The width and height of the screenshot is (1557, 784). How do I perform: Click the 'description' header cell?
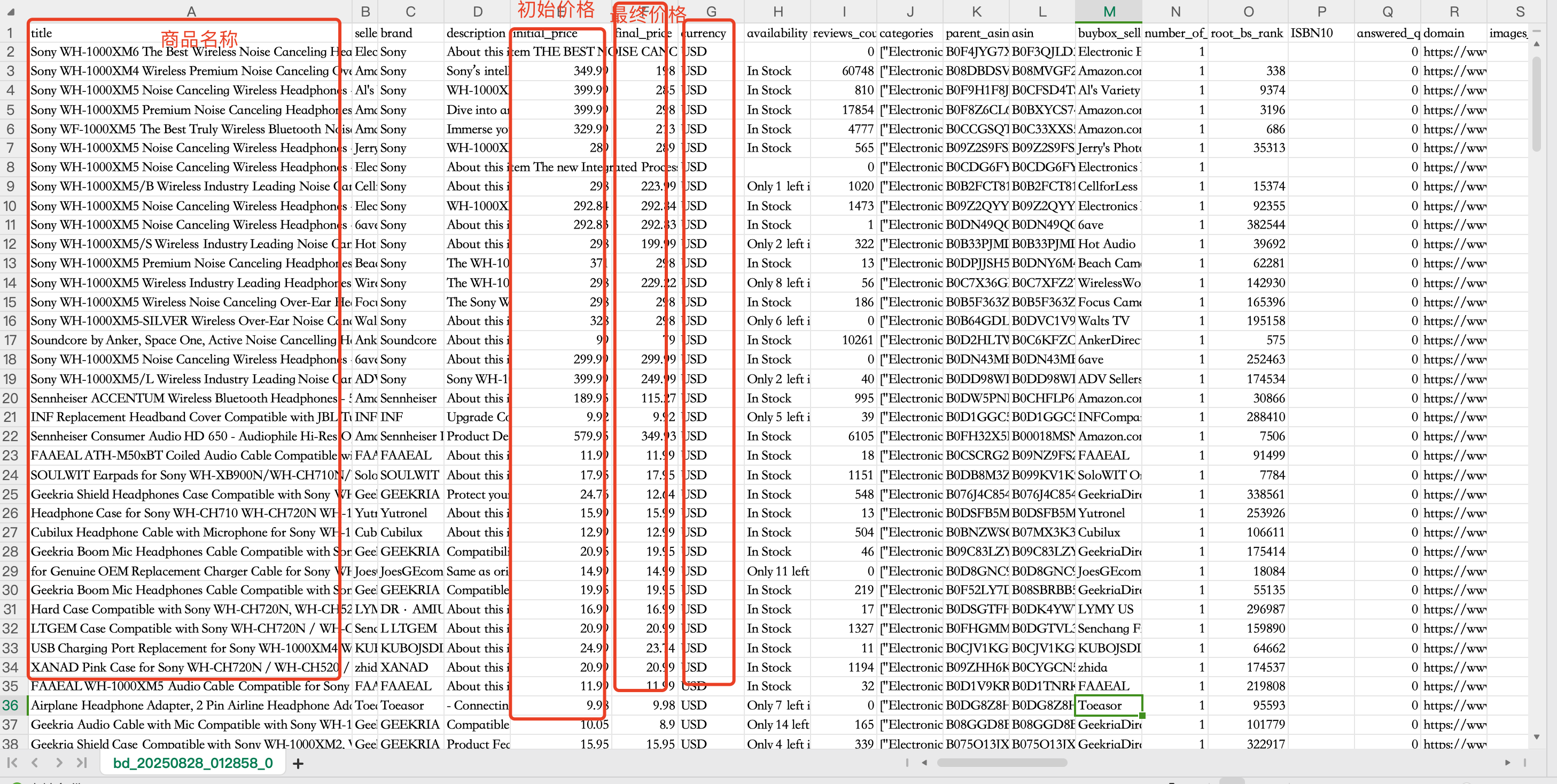478,33
